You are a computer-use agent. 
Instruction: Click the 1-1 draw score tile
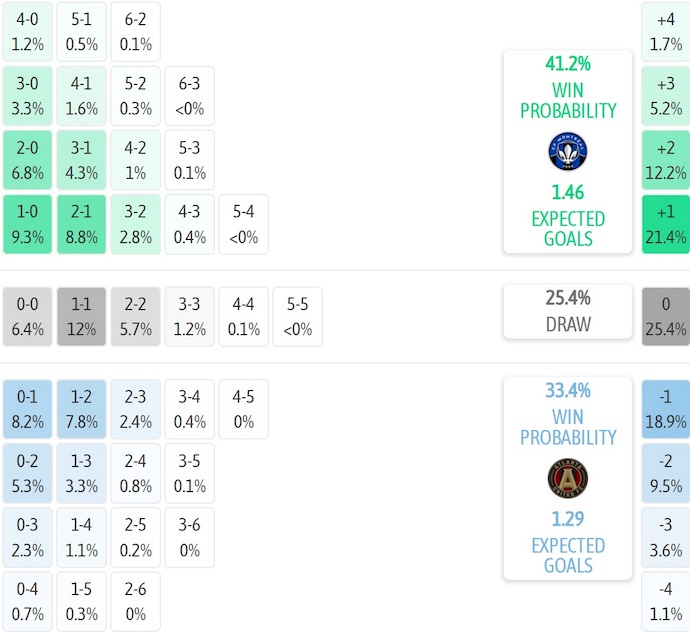pos(81,316)
